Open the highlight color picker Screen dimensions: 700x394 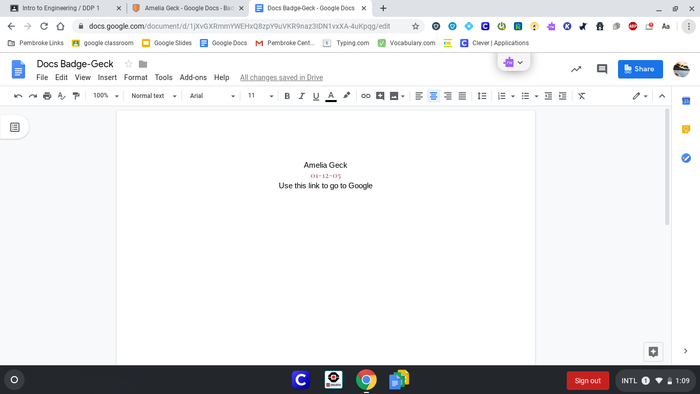coord(346,96)
